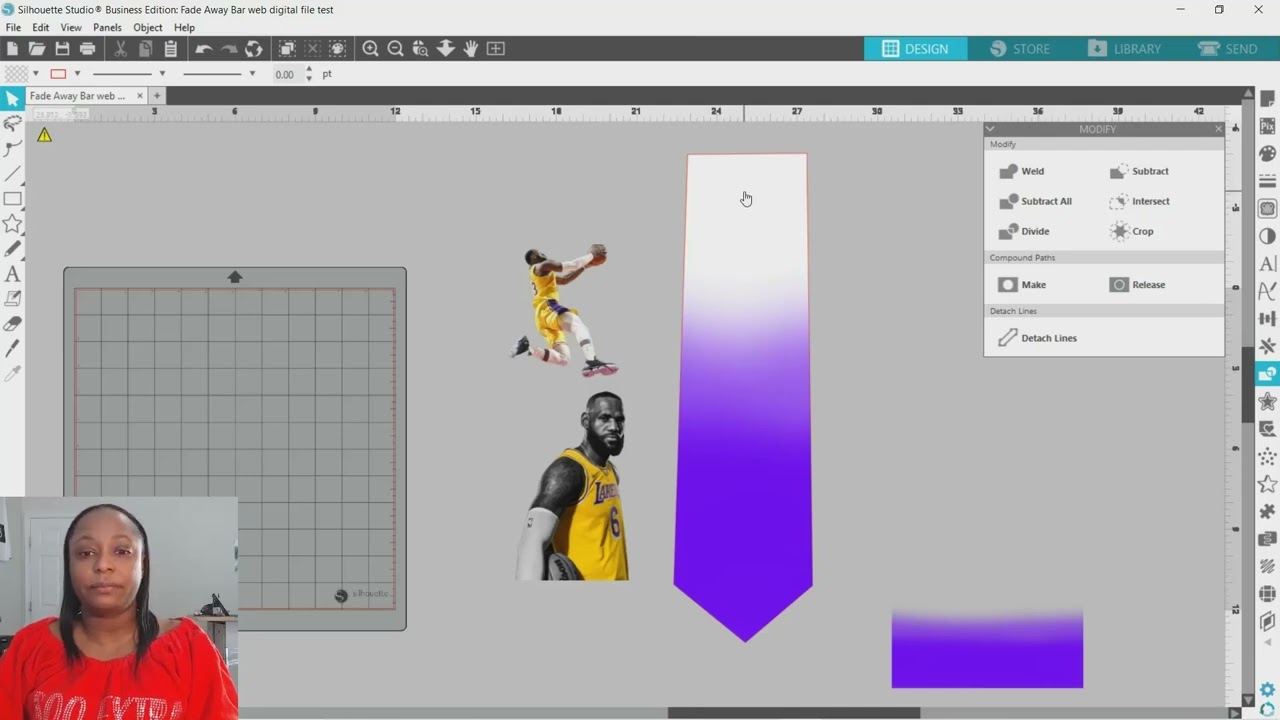
Task: Adjust line thickness stepper arrows
Action: pyautogui.click(x=308, y=74)
